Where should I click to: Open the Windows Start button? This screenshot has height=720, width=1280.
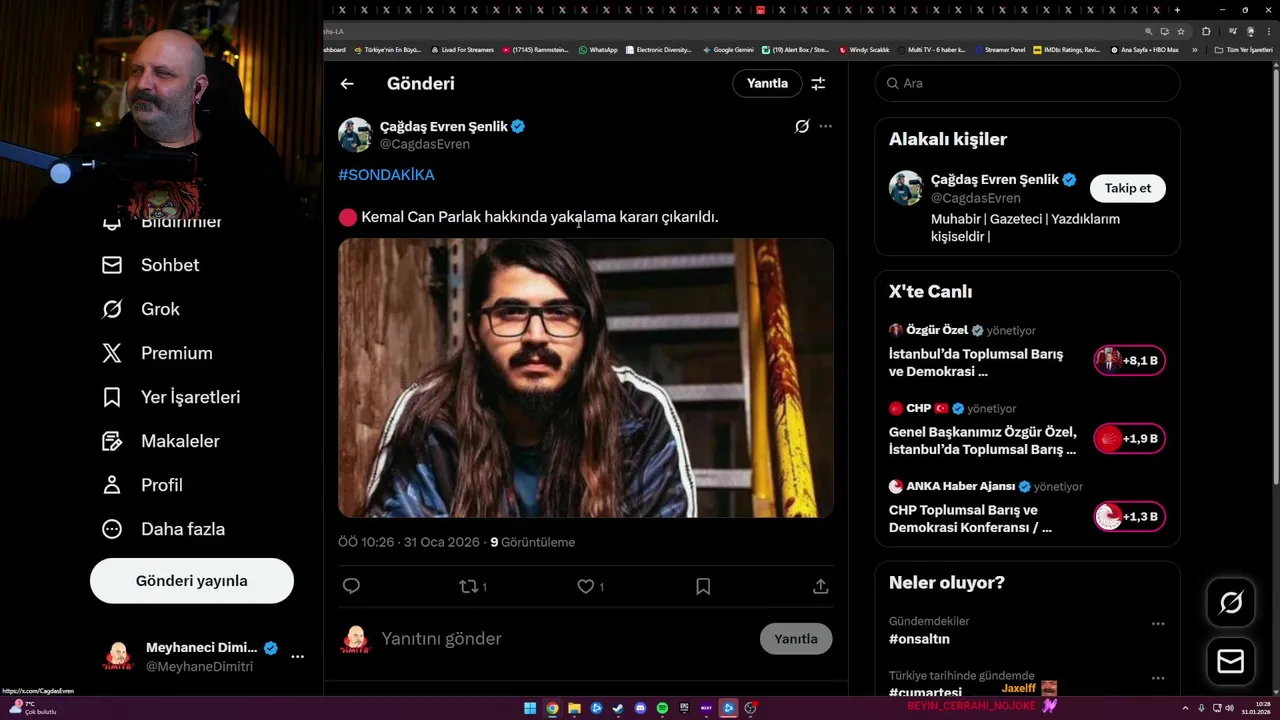pos(530,708)
